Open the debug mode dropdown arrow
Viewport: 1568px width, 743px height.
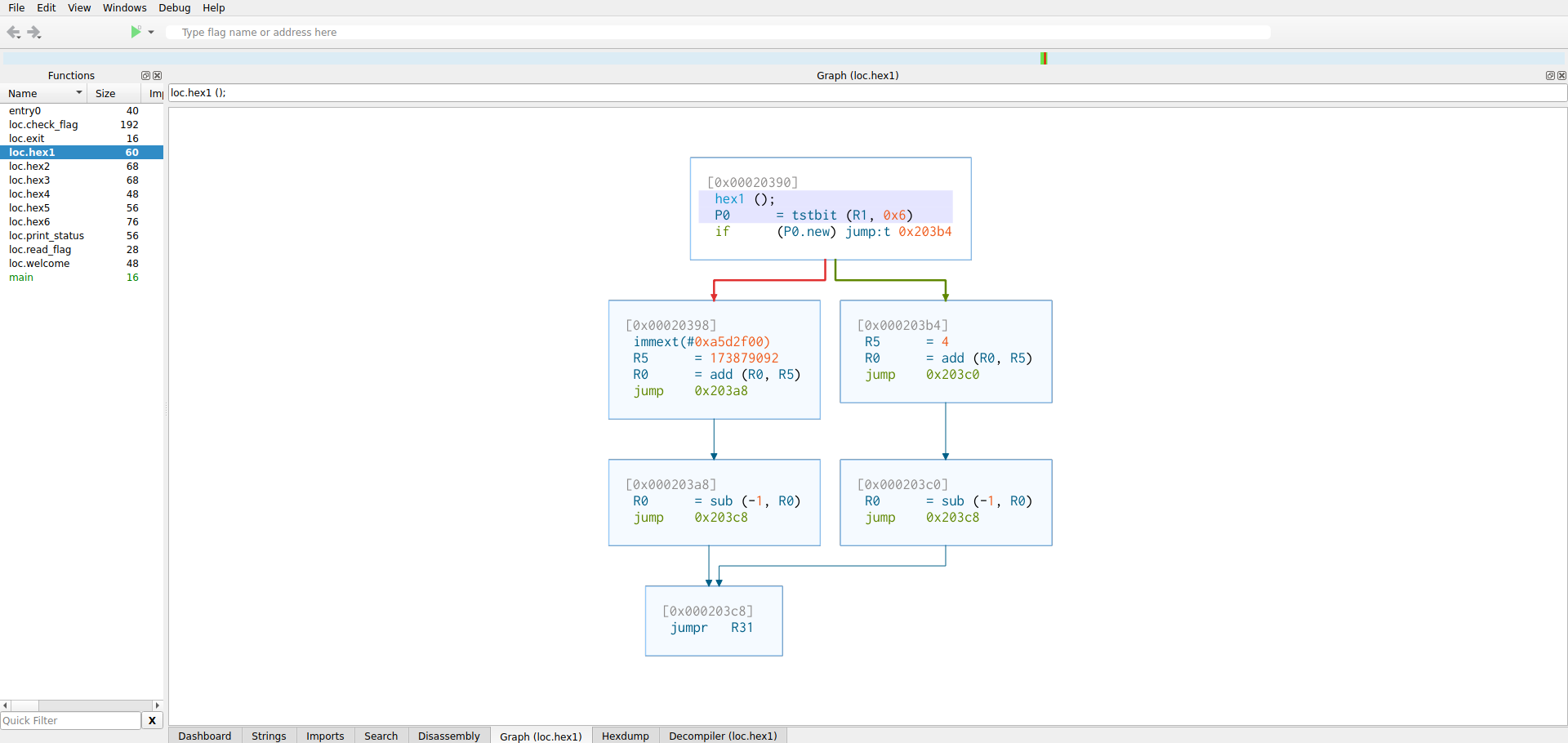pyautogui.click(x=151, y=33)
